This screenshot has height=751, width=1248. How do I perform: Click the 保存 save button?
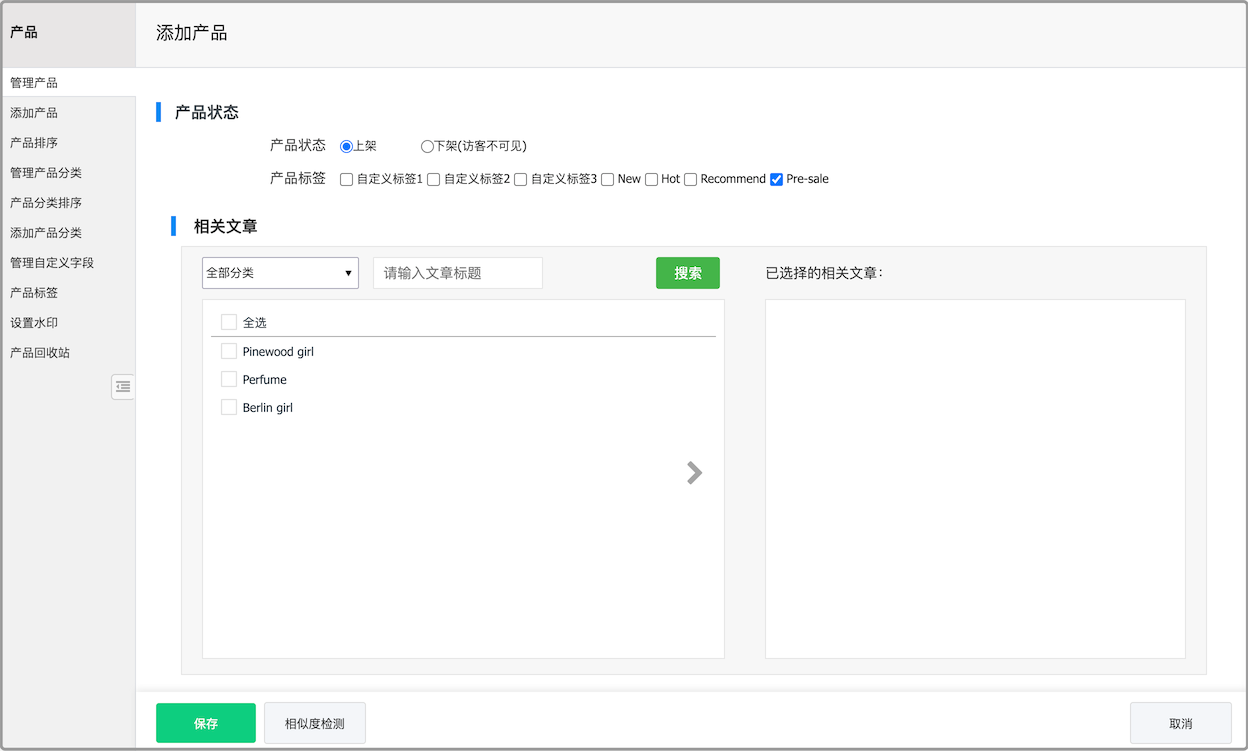pos(205,722)
